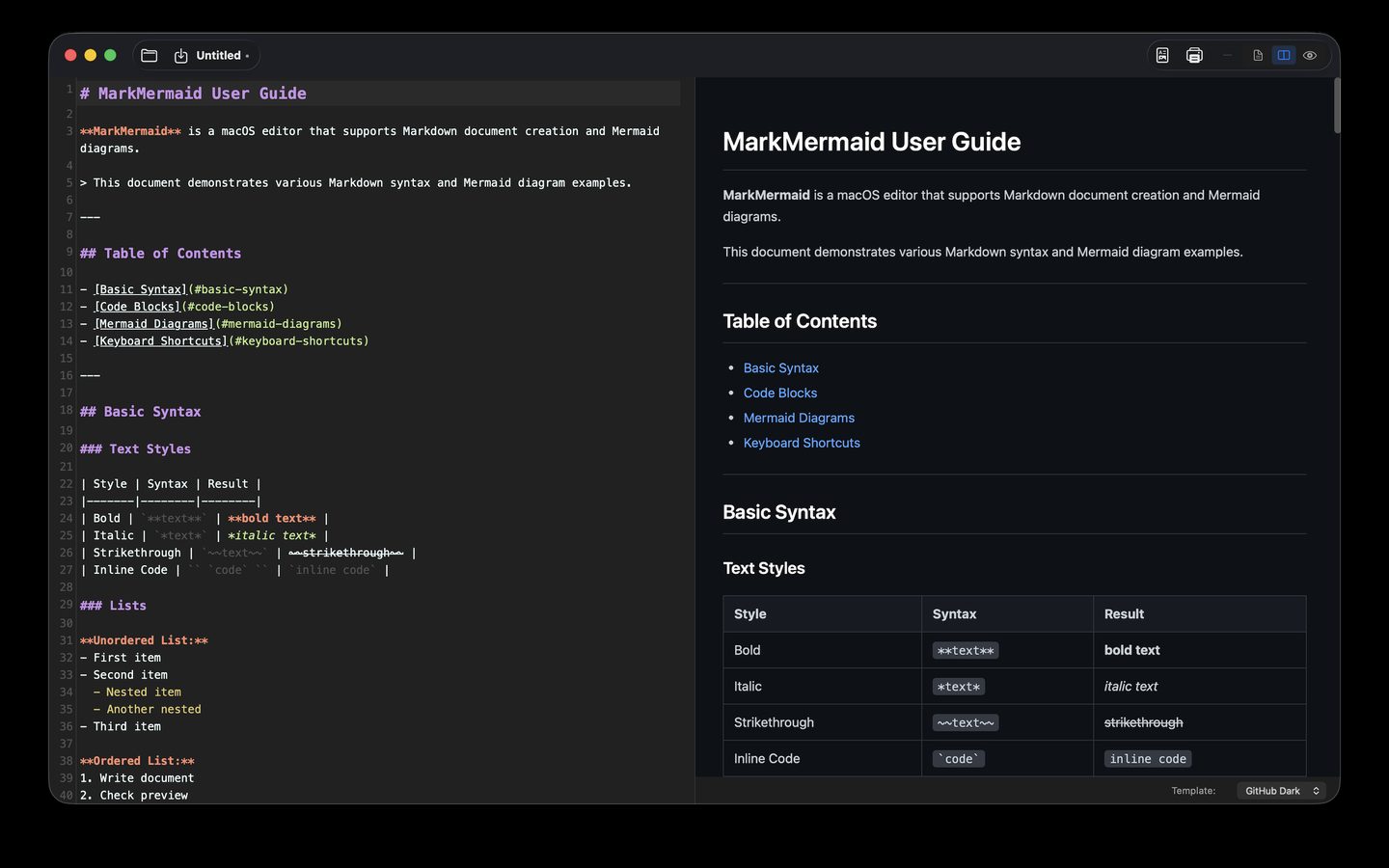Screen dimensions: 1389x868
Task: Click the green full-screen window button
Action: point(110,55)
